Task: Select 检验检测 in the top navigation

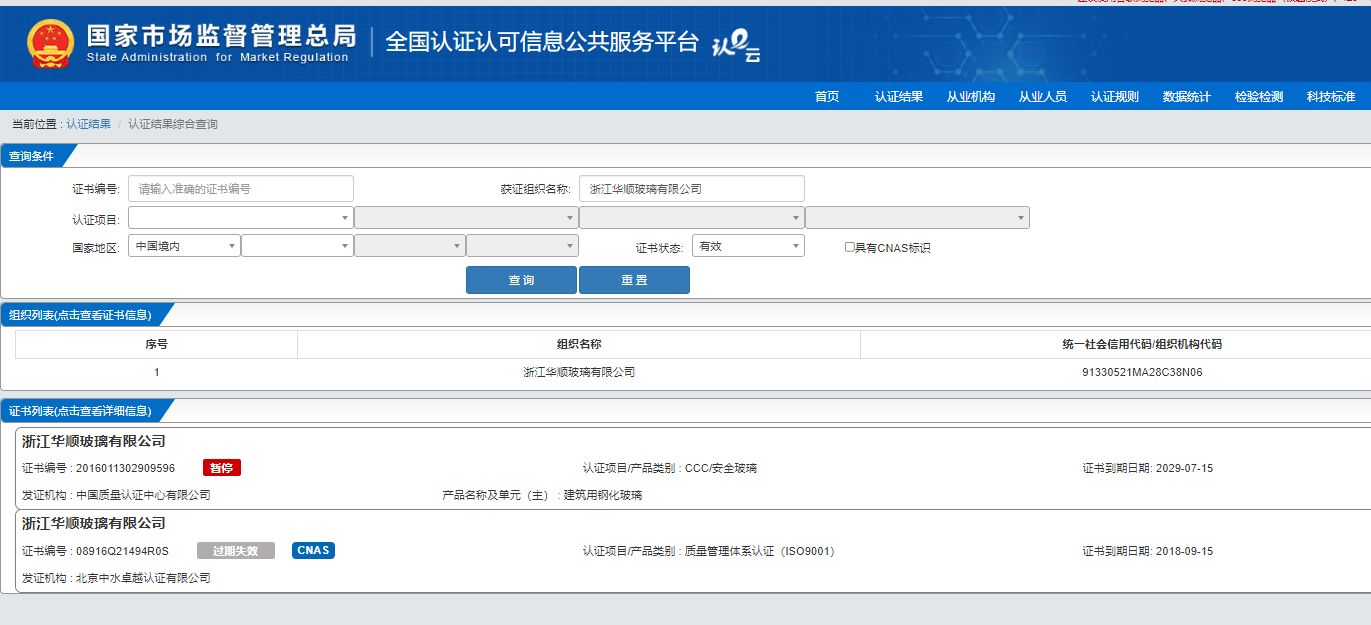Action: [1258, 97]
